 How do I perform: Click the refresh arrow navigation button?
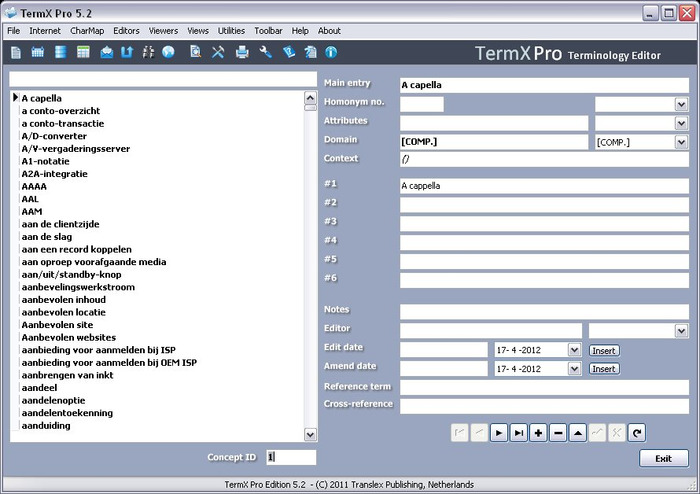click(x=637, y=433)
